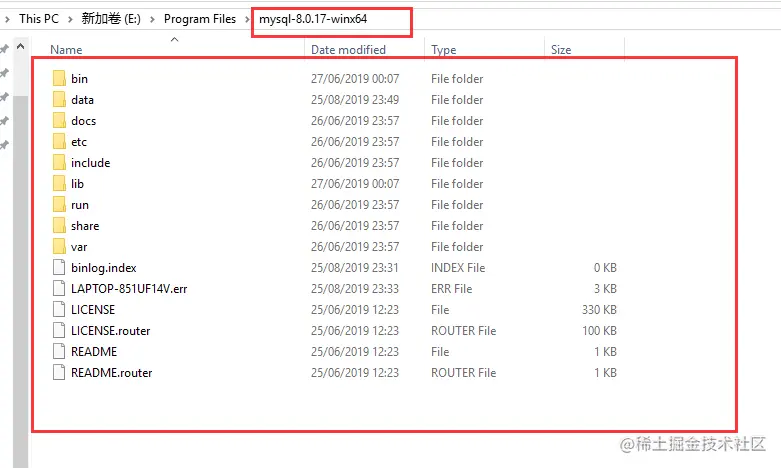Image resolution: width=781 pixels, height=468 pixels.
Task: Click the README file icon
Action: click(x=59, y=351)
